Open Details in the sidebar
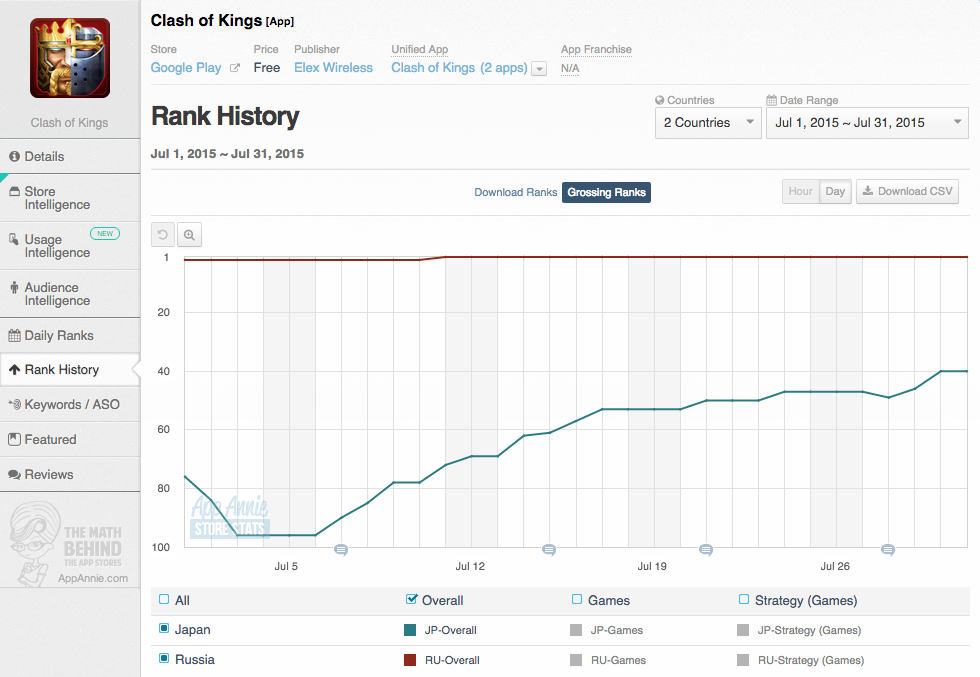This screenshot has width=980, height=677. point(70,156)
